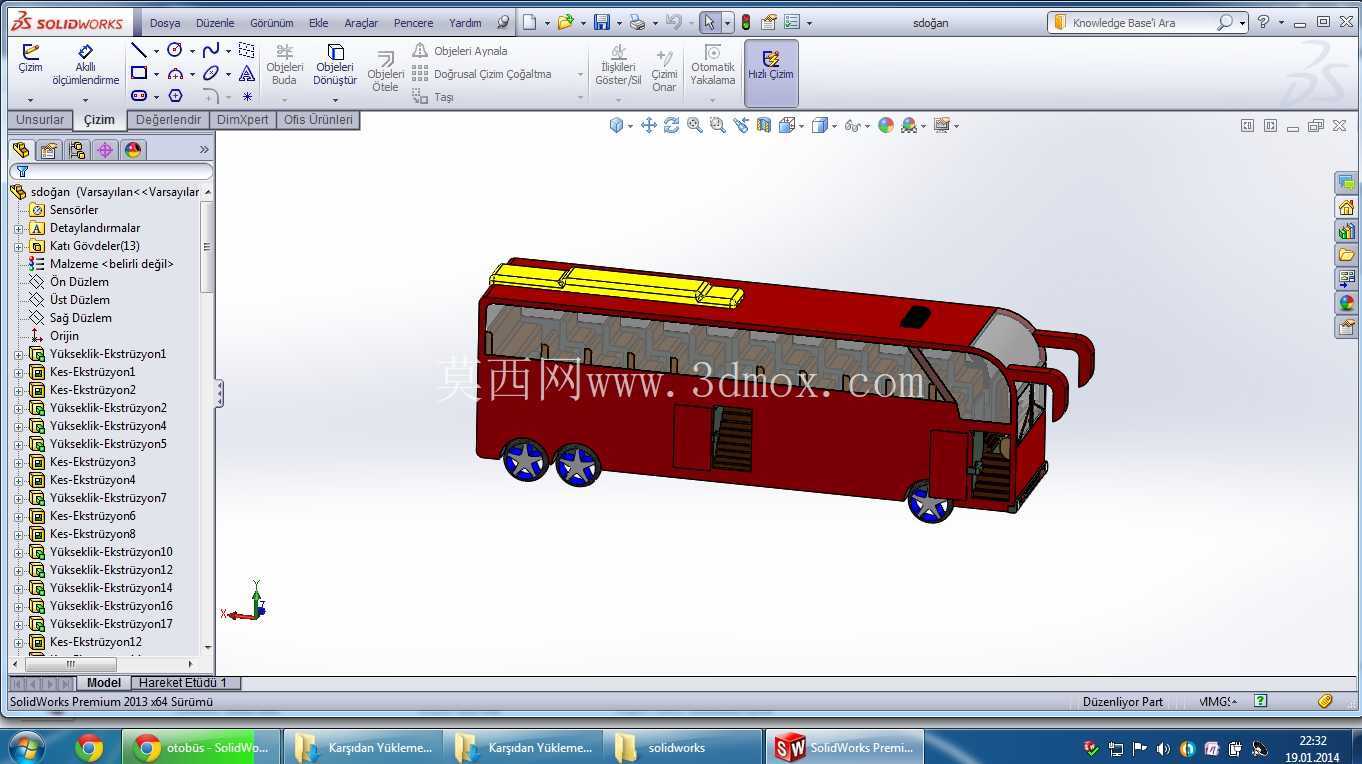Viewport: 1362px width, 764px height.
Task: Switch to the Ofis Ürünleri tab
Action: pyautogui.click(x=318, y=120)
